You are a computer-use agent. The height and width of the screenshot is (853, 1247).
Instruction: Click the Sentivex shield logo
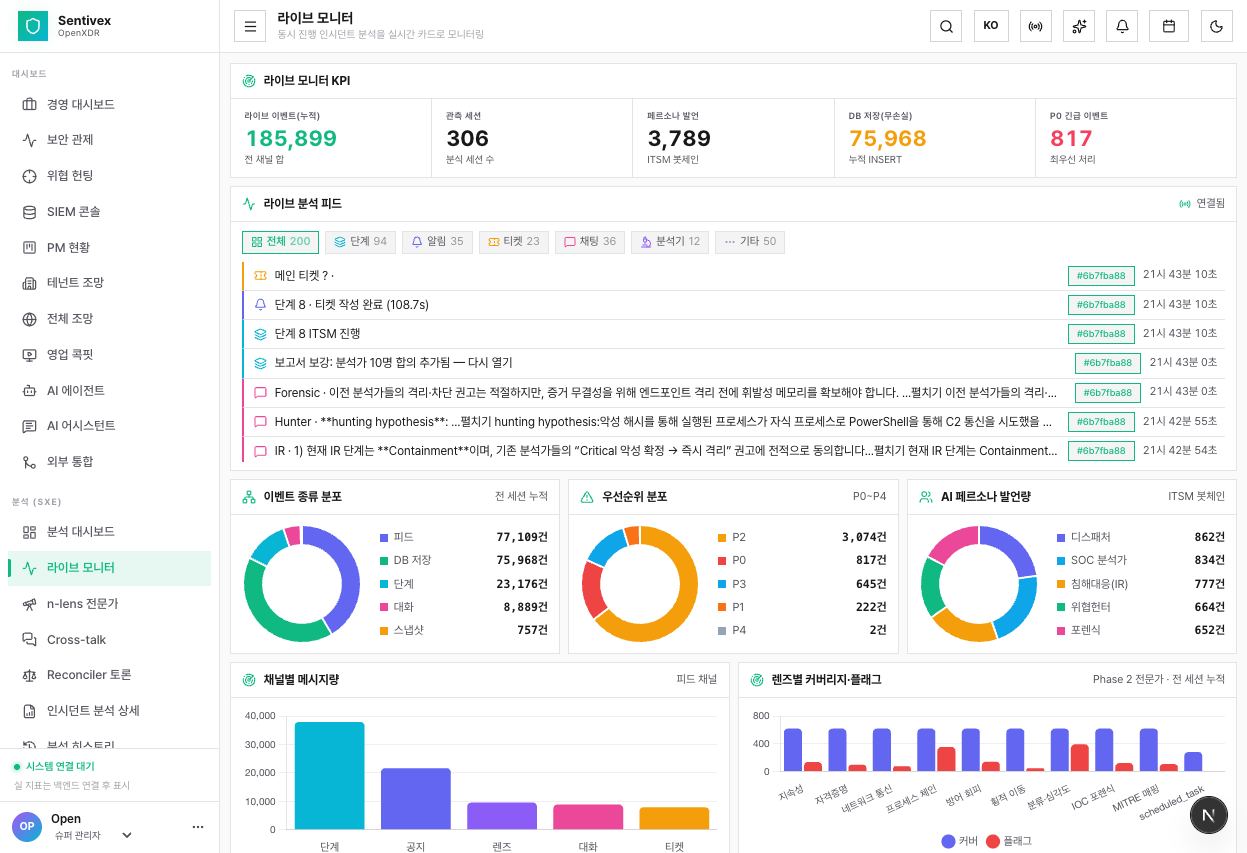point(33,26)
